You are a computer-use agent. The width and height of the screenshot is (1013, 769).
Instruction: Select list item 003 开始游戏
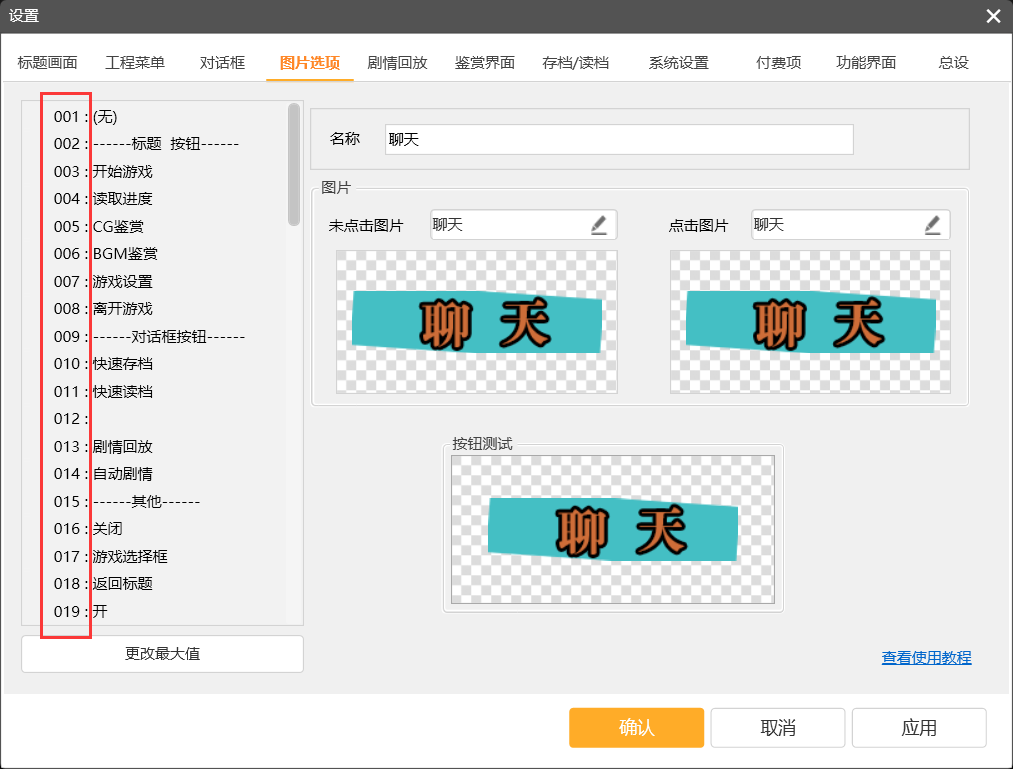(x=122, y=172)
